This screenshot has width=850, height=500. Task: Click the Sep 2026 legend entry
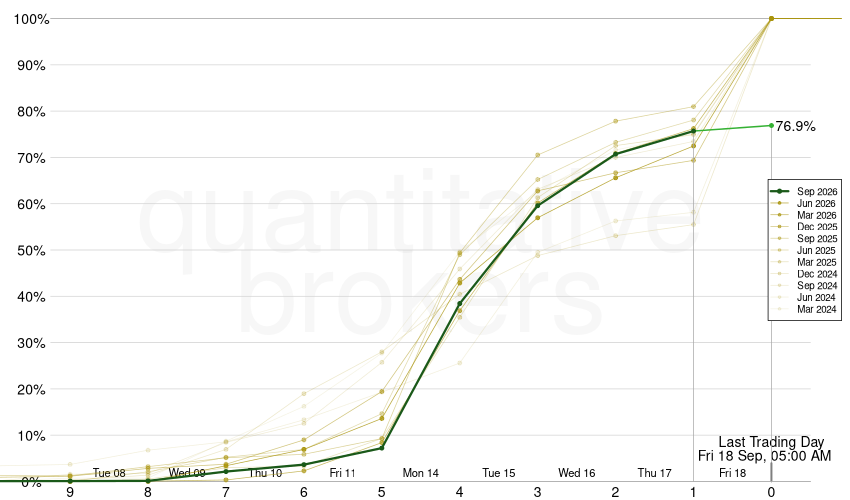804,191
